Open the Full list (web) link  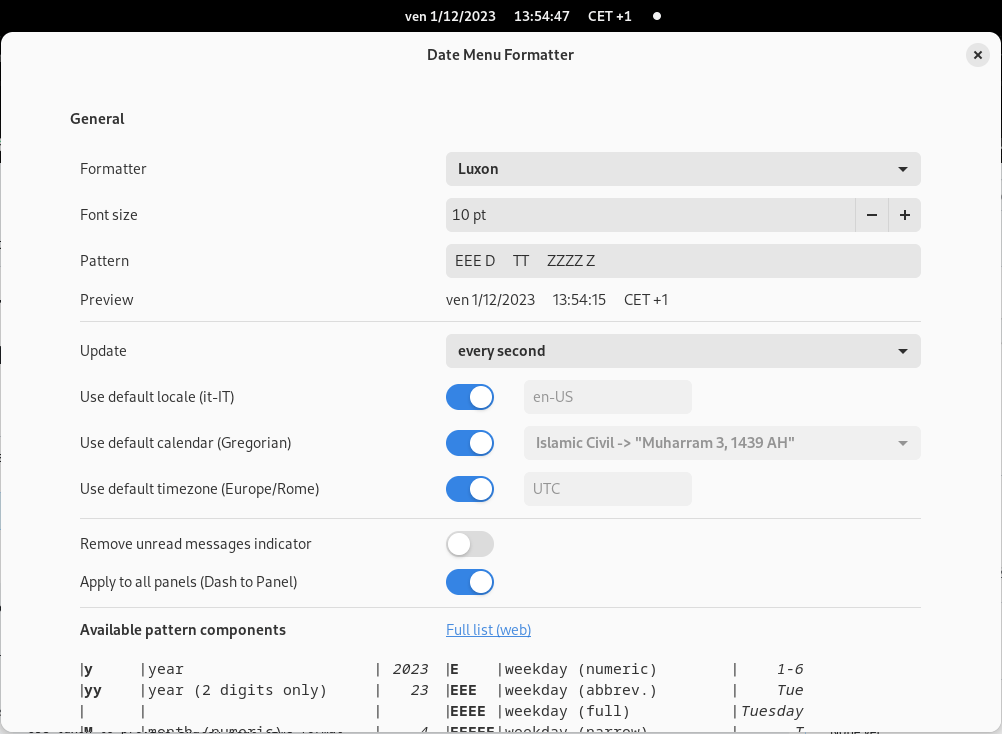pyautogui.click(x=488, y=630)
